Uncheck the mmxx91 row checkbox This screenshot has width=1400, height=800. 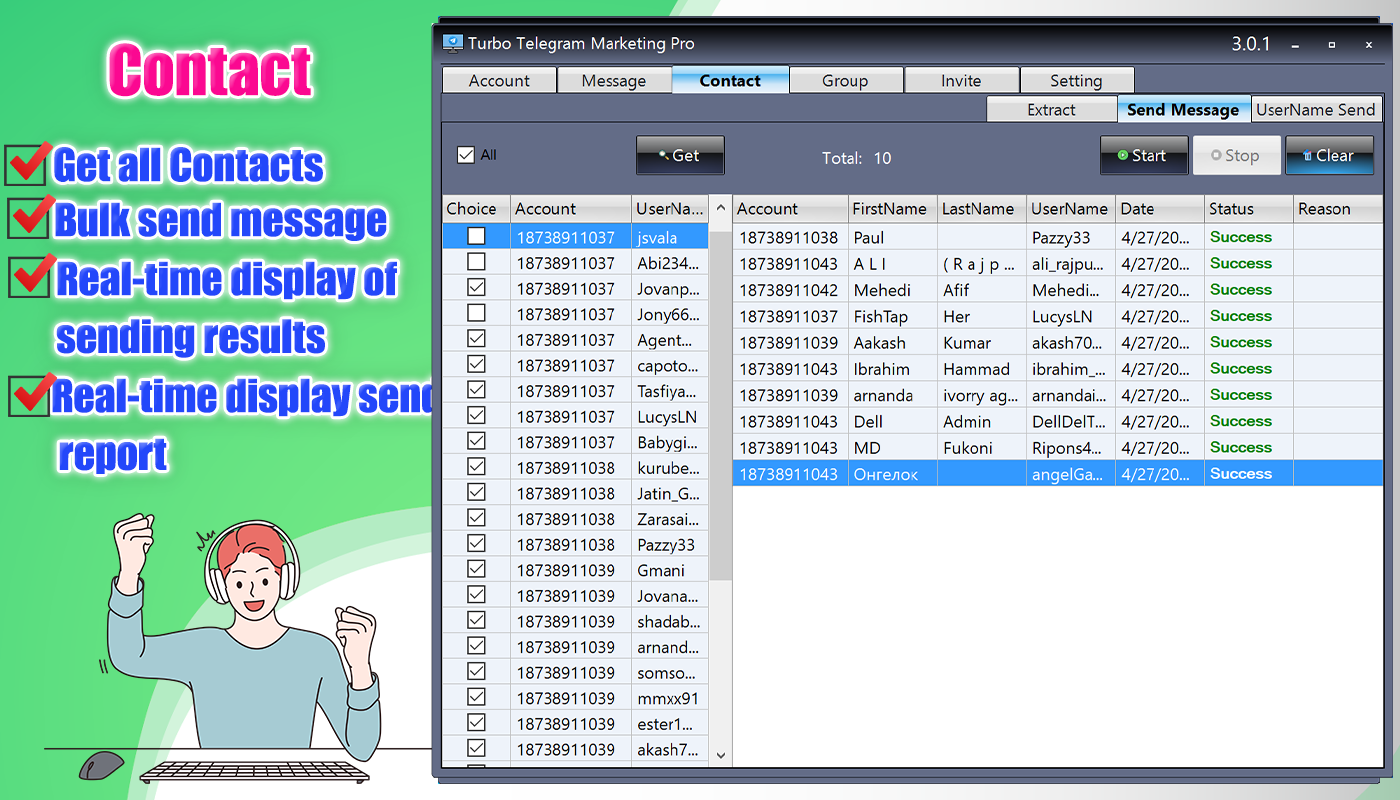476,698
